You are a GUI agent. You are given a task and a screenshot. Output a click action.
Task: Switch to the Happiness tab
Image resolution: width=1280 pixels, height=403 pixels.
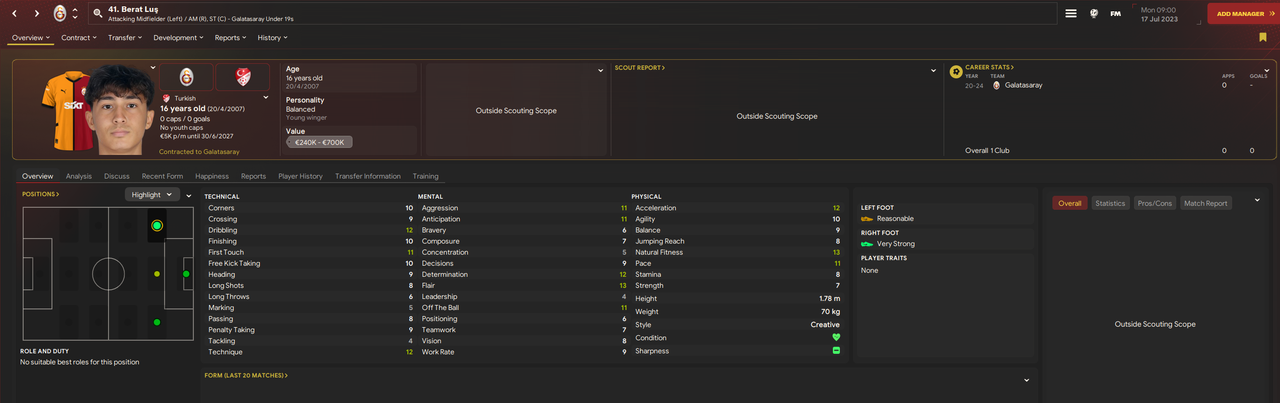click(x=212, y=176)
